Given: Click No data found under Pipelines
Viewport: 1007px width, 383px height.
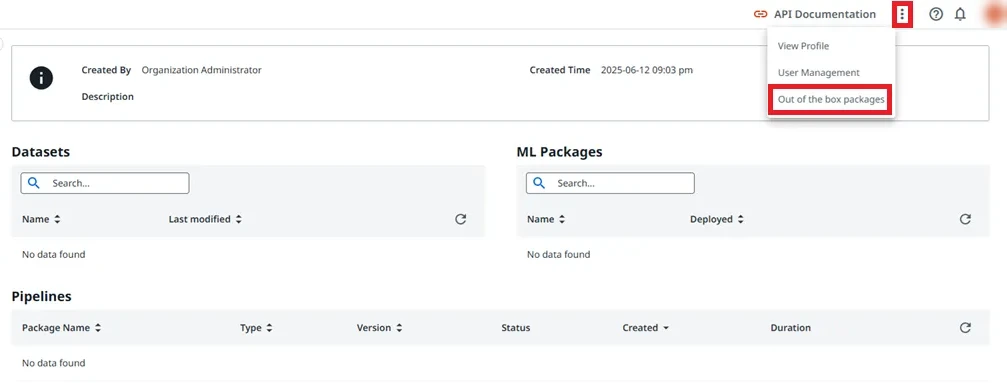Looking at the screenshot, I should click(x=53, y=363).
